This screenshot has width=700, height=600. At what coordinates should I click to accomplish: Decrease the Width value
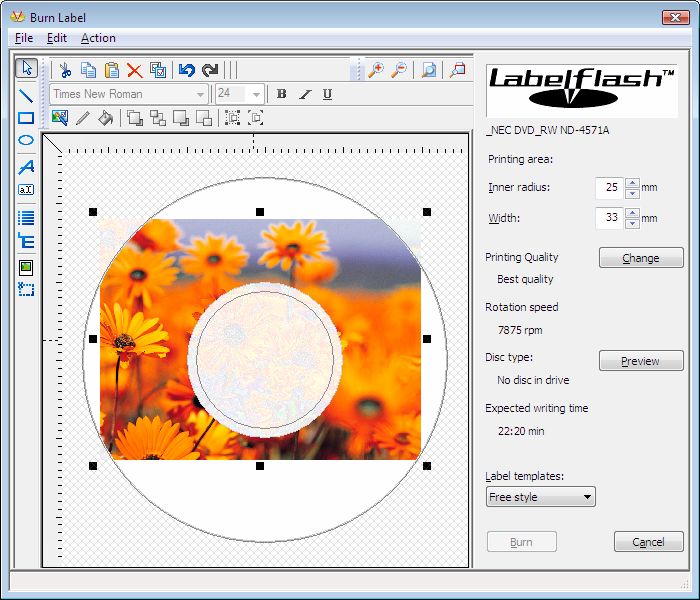click(x=632, y=223)
